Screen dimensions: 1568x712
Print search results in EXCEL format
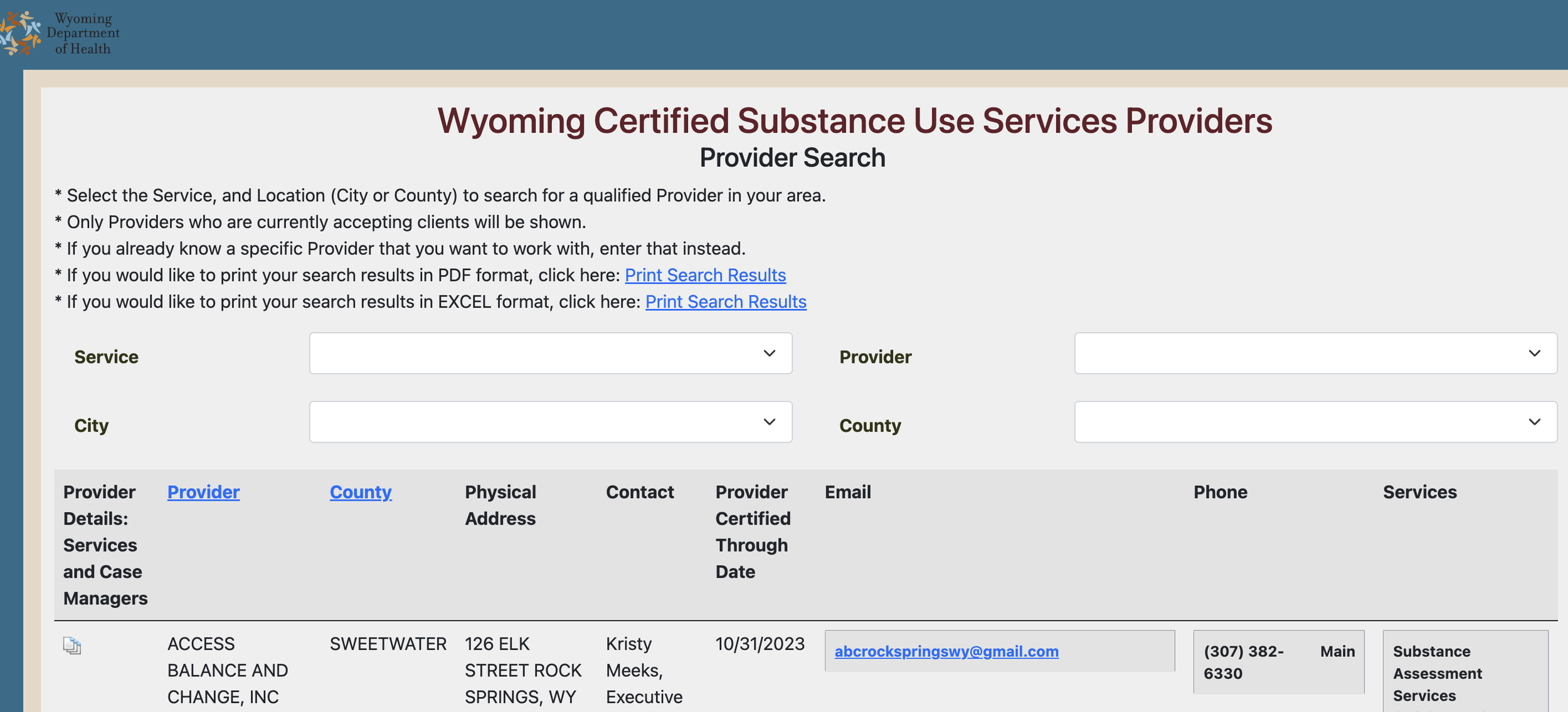[x=726, y=301]
